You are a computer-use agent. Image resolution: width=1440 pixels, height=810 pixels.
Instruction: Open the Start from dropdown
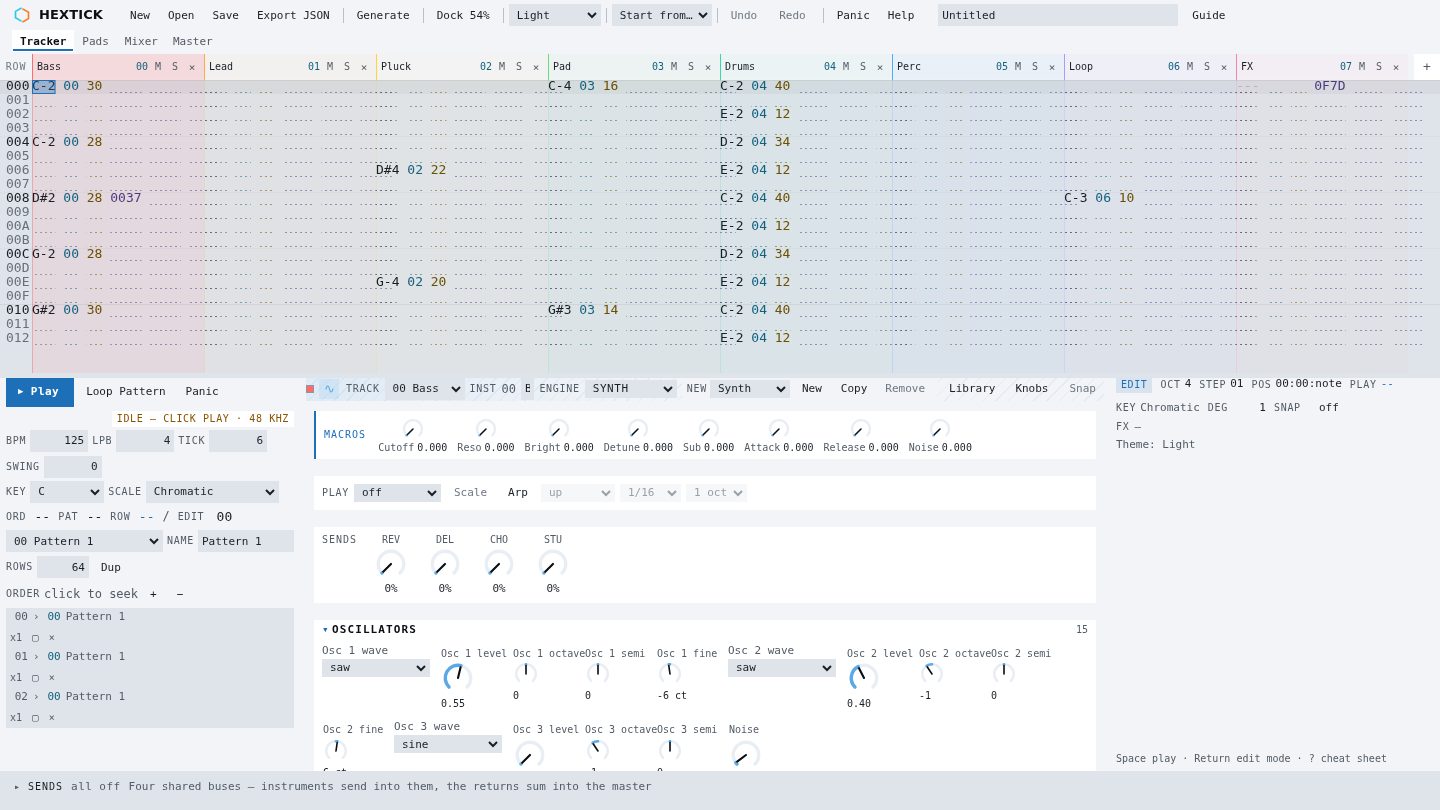tap(662, 15)
